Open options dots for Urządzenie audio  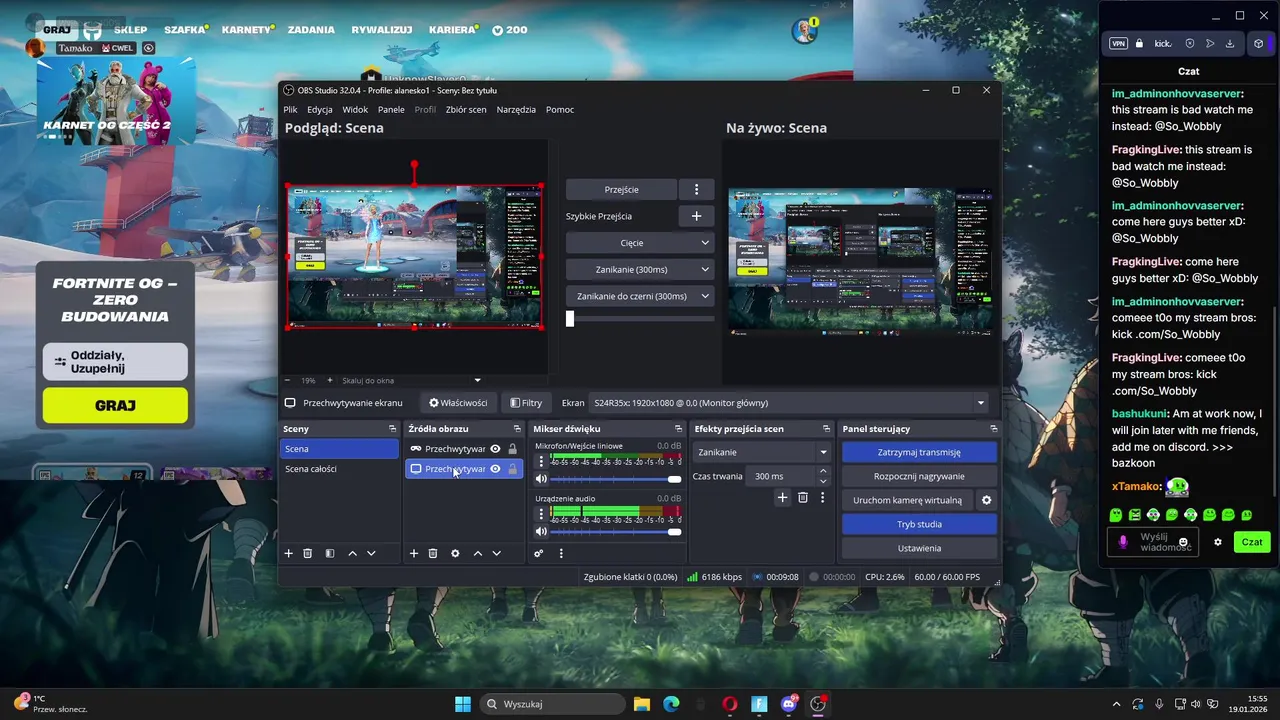click(x=541, y=513)
